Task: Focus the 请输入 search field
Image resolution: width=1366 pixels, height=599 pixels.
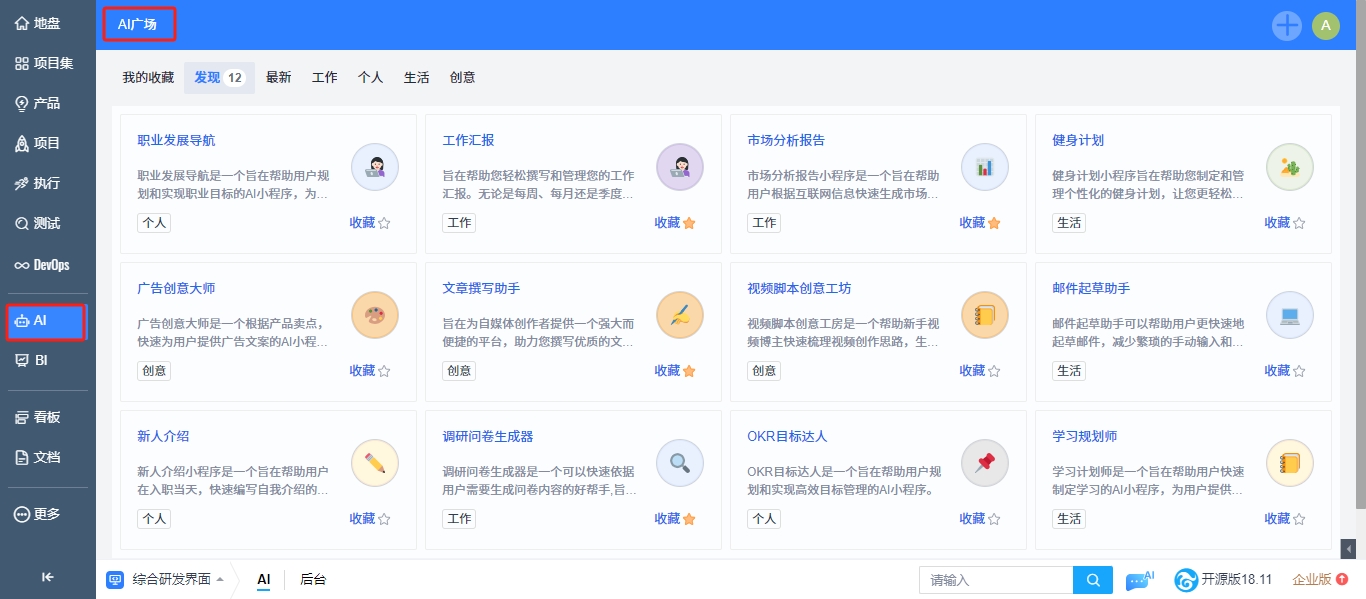Action: tap(995, 580)
